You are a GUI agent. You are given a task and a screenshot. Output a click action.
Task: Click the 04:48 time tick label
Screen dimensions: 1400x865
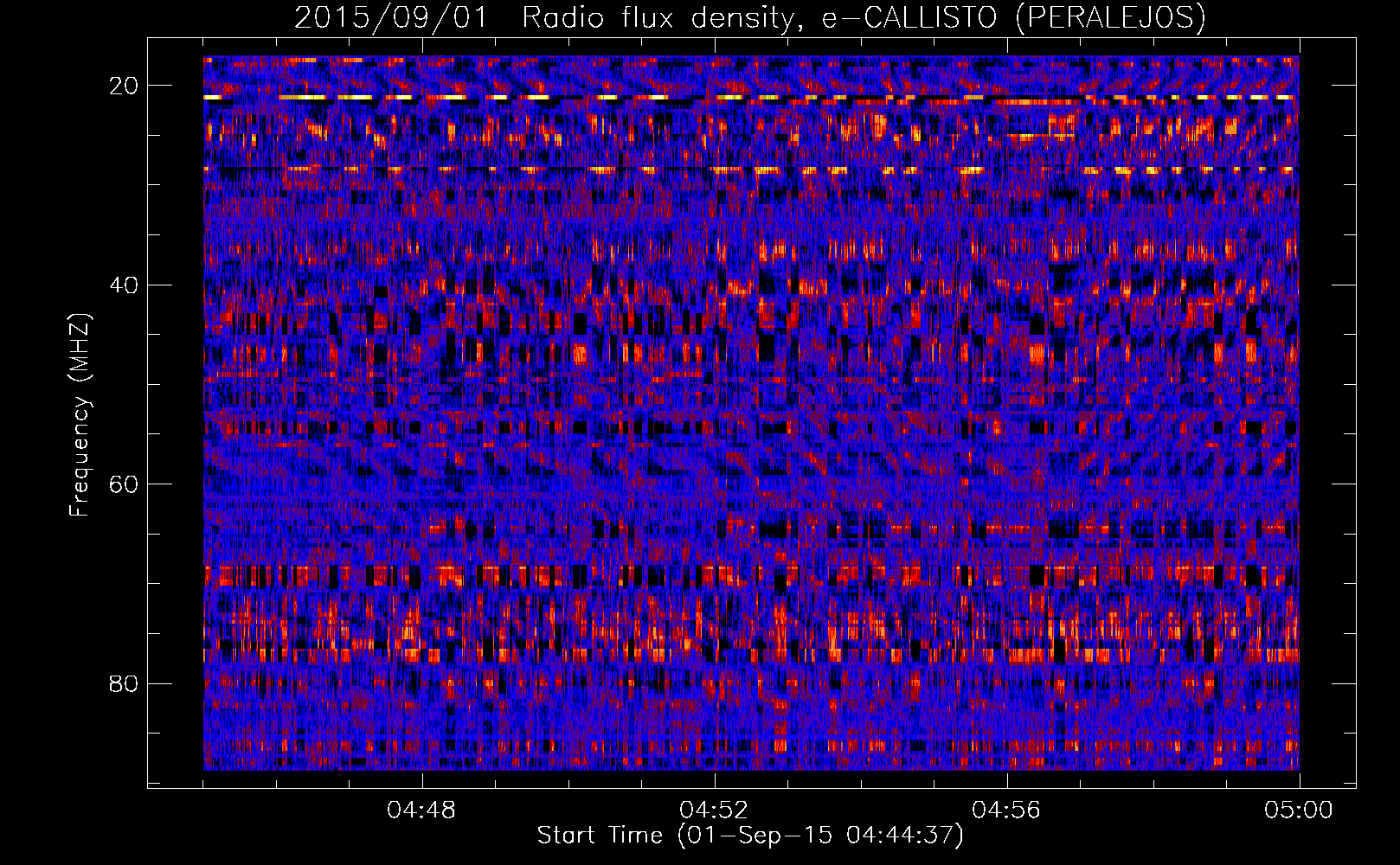point(421,810)
